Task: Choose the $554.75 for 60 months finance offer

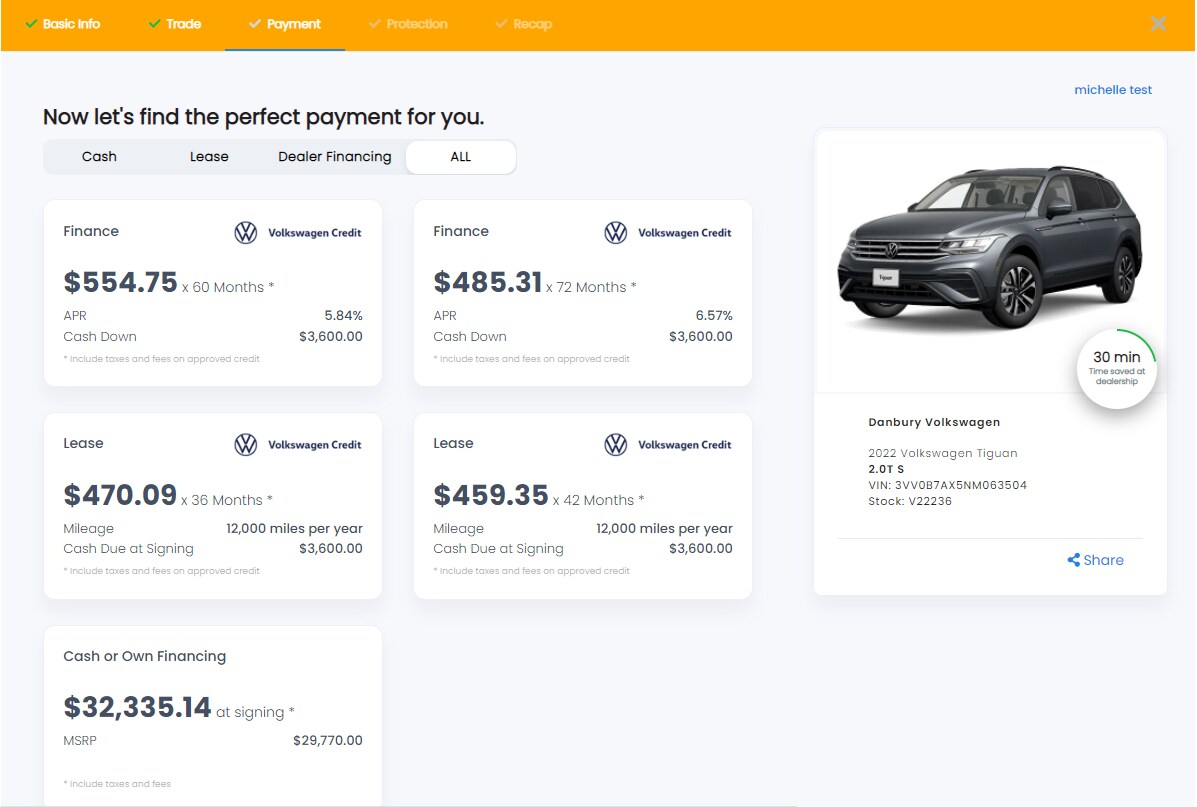Action: coord(213,293)
